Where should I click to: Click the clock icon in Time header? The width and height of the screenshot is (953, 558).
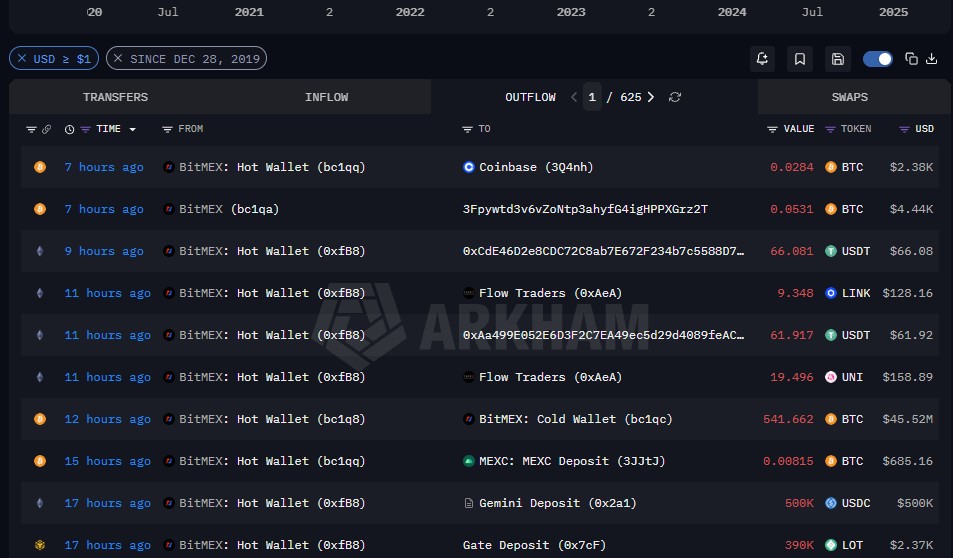click(x=69, y=129)
